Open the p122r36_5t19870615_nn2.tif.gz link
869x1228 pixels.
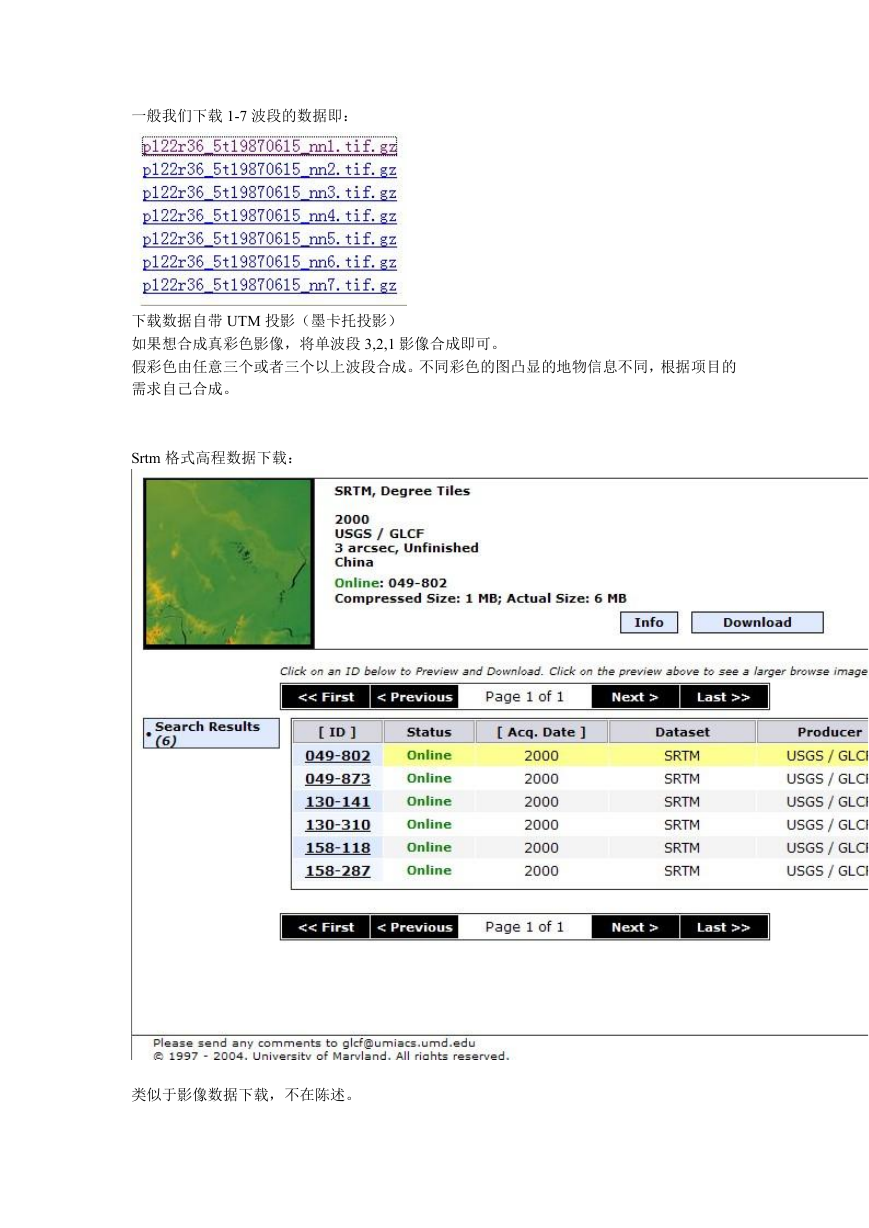tap(269, 169)
